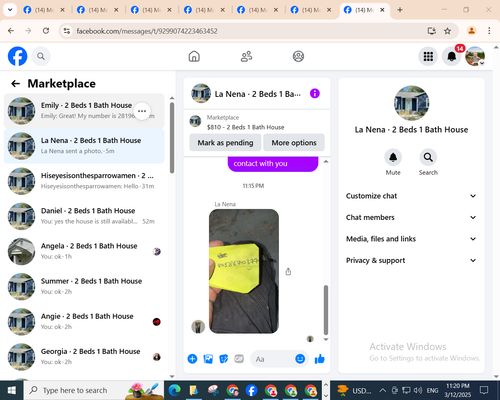Click the address bar URL
The height and width of the screenshot is (400, 500).
(147, 31)
